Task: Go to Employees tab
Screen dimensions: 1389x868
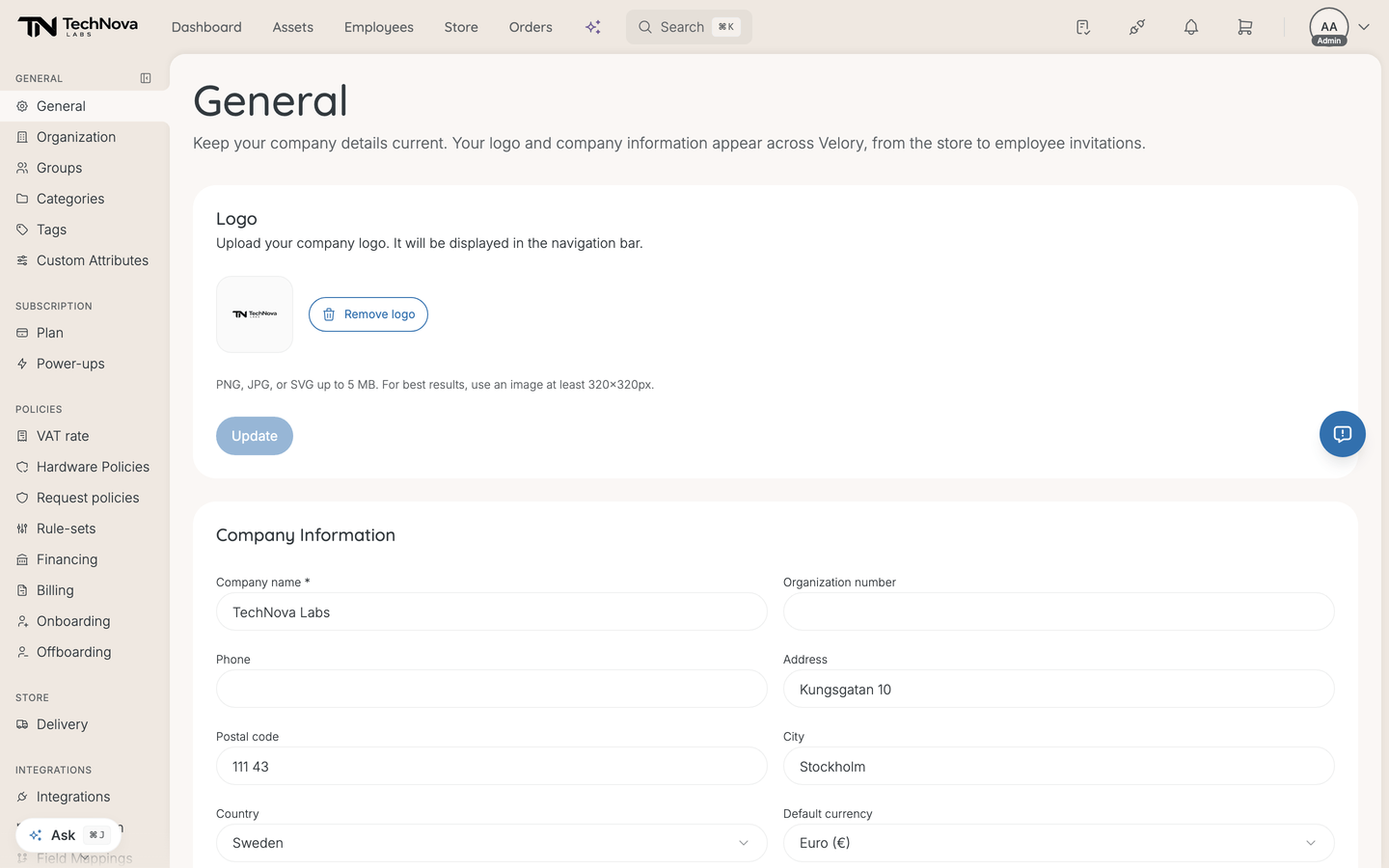Action: [x=379, y=27]
